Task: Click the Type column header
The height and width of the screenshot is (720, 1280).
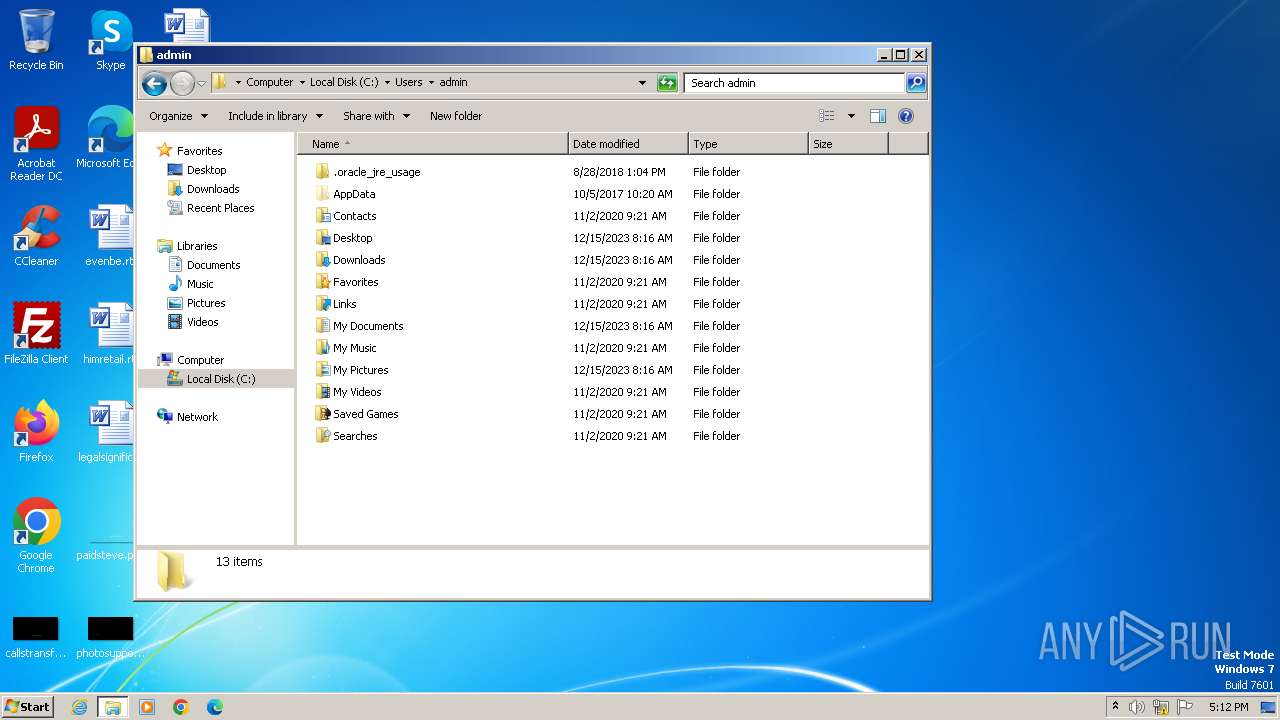Action: [x=748, y=144]
